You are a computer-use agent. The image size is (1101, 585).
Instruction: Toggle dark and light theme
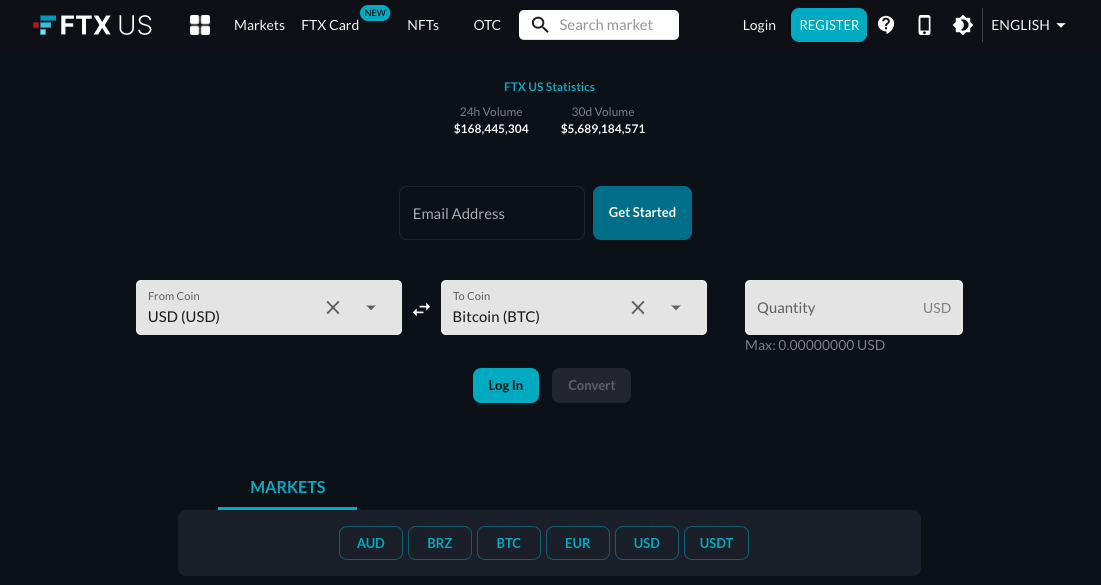(x=962, y=24)
